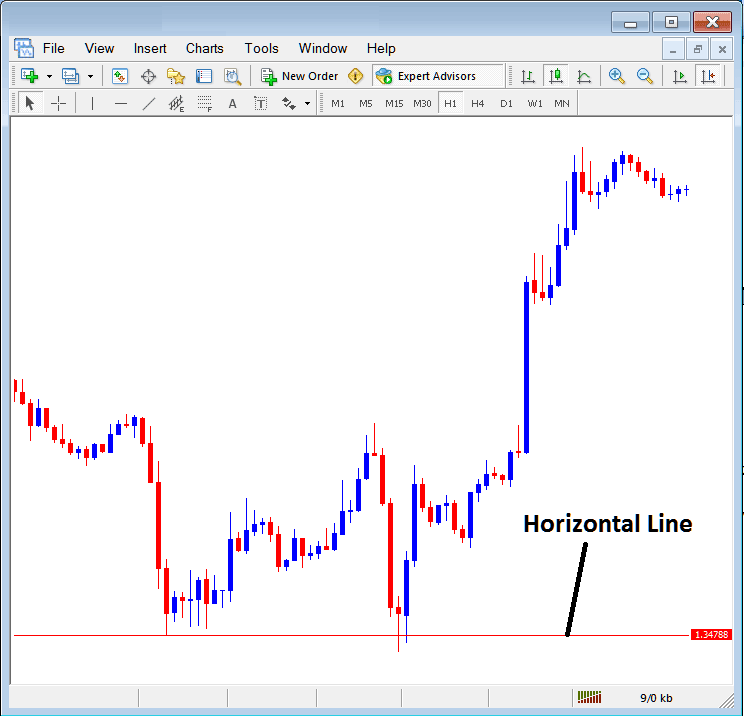Zoom in on the chart

click(617, 76)
